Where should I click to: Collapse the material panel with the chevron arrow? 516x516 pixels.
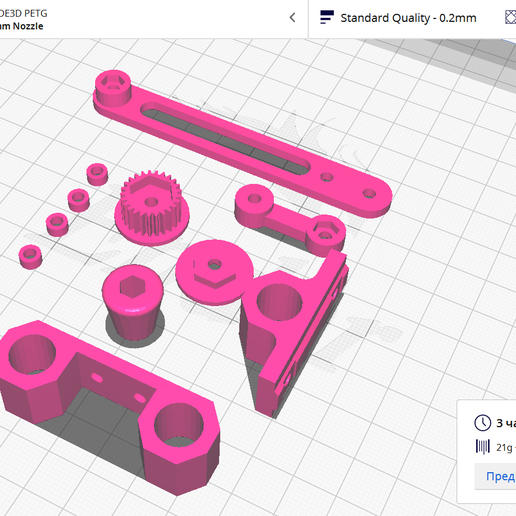pyautogui.click(x=292, y=18)
